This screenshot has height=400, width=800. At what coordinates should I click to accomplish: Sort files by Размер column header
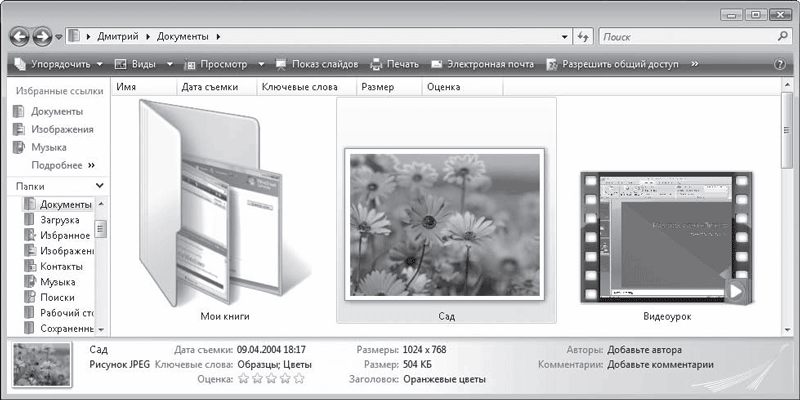pos(377,88)
